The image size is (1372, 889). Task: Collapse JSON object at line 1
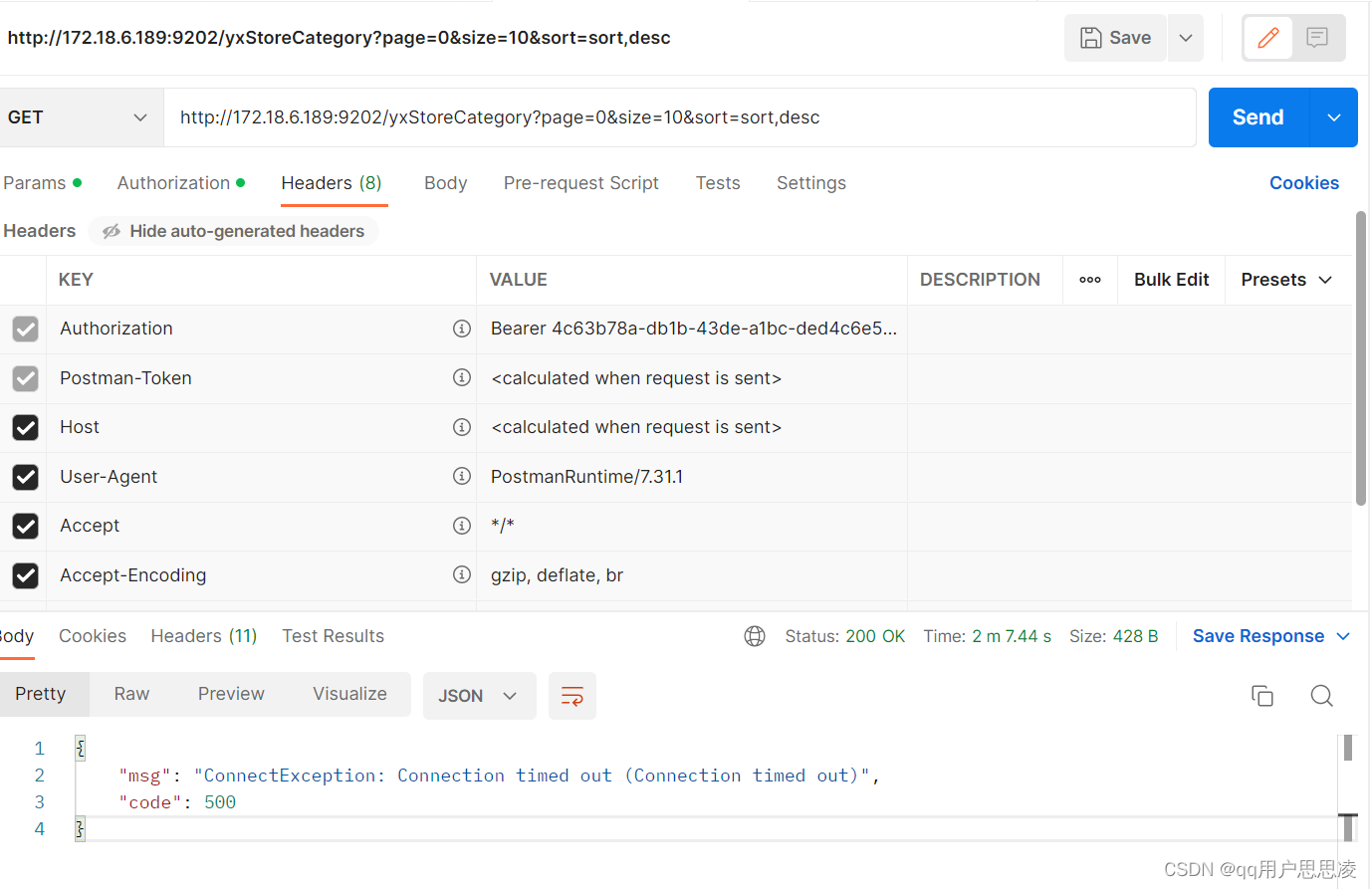[80, 749]
